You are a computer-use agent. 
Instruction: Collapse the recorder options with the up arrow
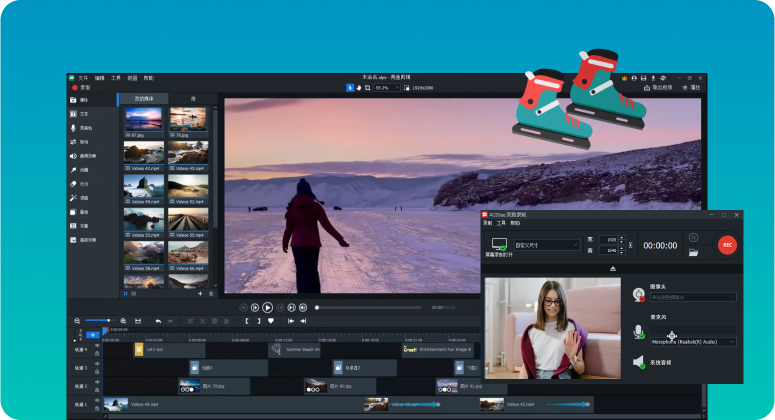pos(613,269)
